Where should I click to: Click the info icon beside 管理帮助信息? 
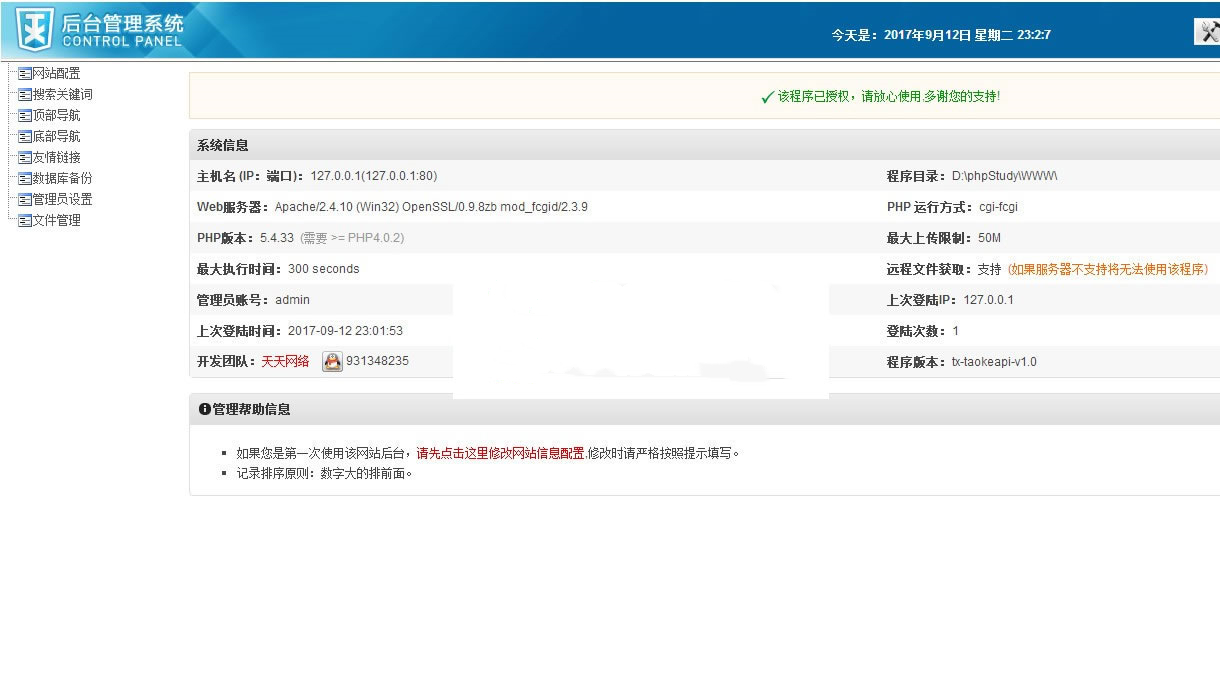point(204,409)
